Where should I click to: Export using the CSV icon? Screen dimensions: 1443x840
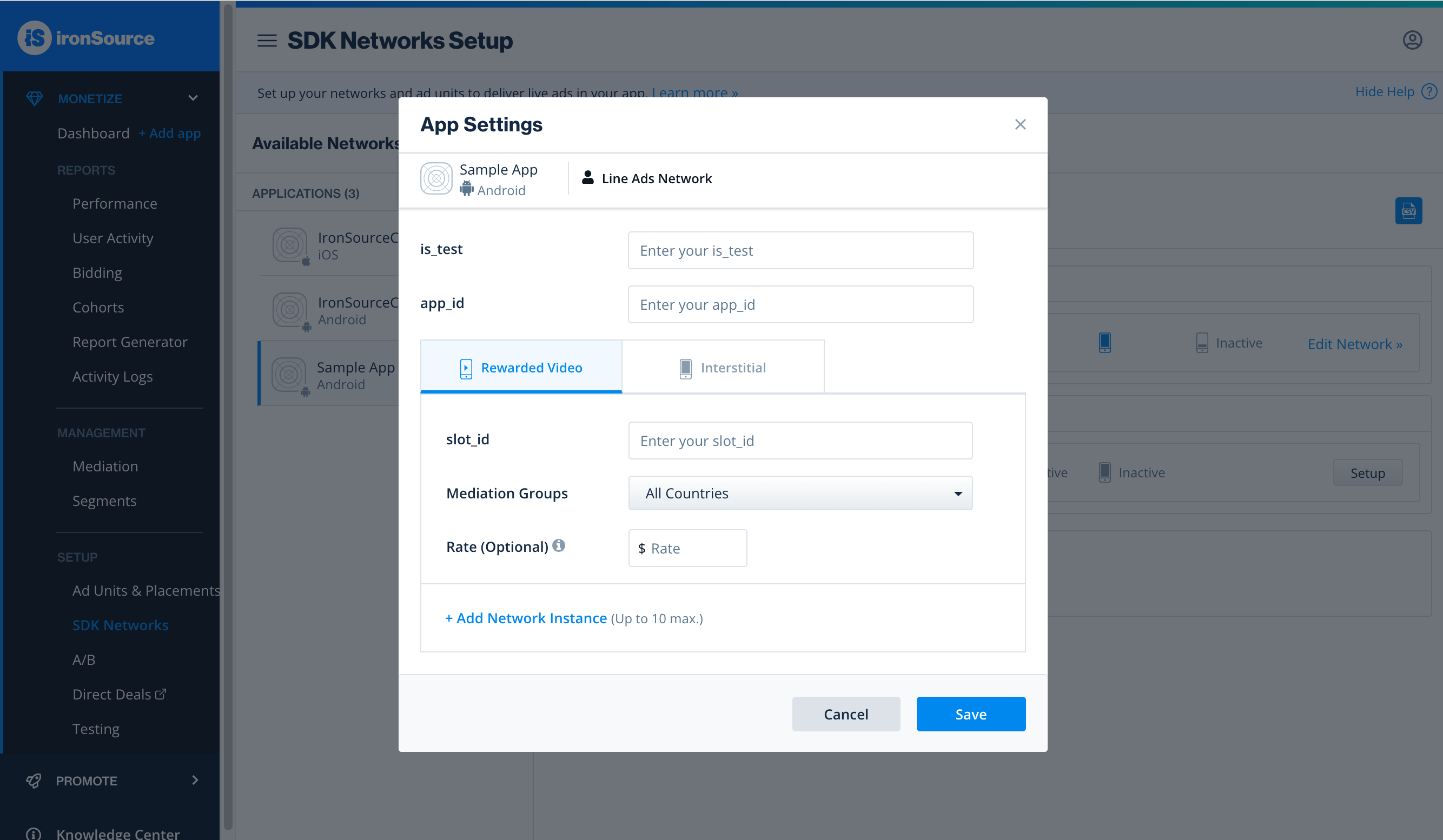point(1408,211)
